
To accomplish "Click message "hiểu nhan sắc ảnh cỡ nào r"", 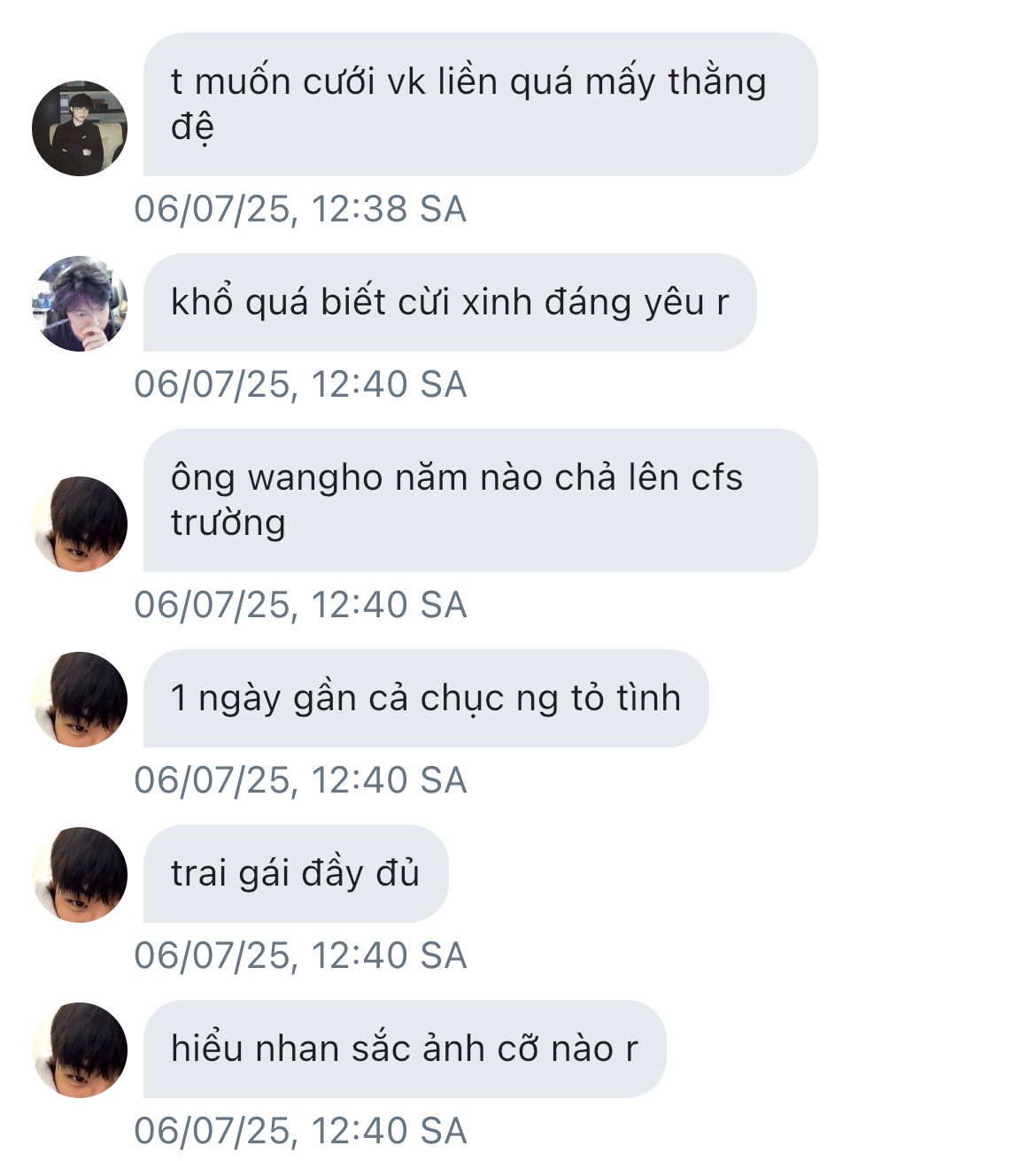I will 405,1049.
